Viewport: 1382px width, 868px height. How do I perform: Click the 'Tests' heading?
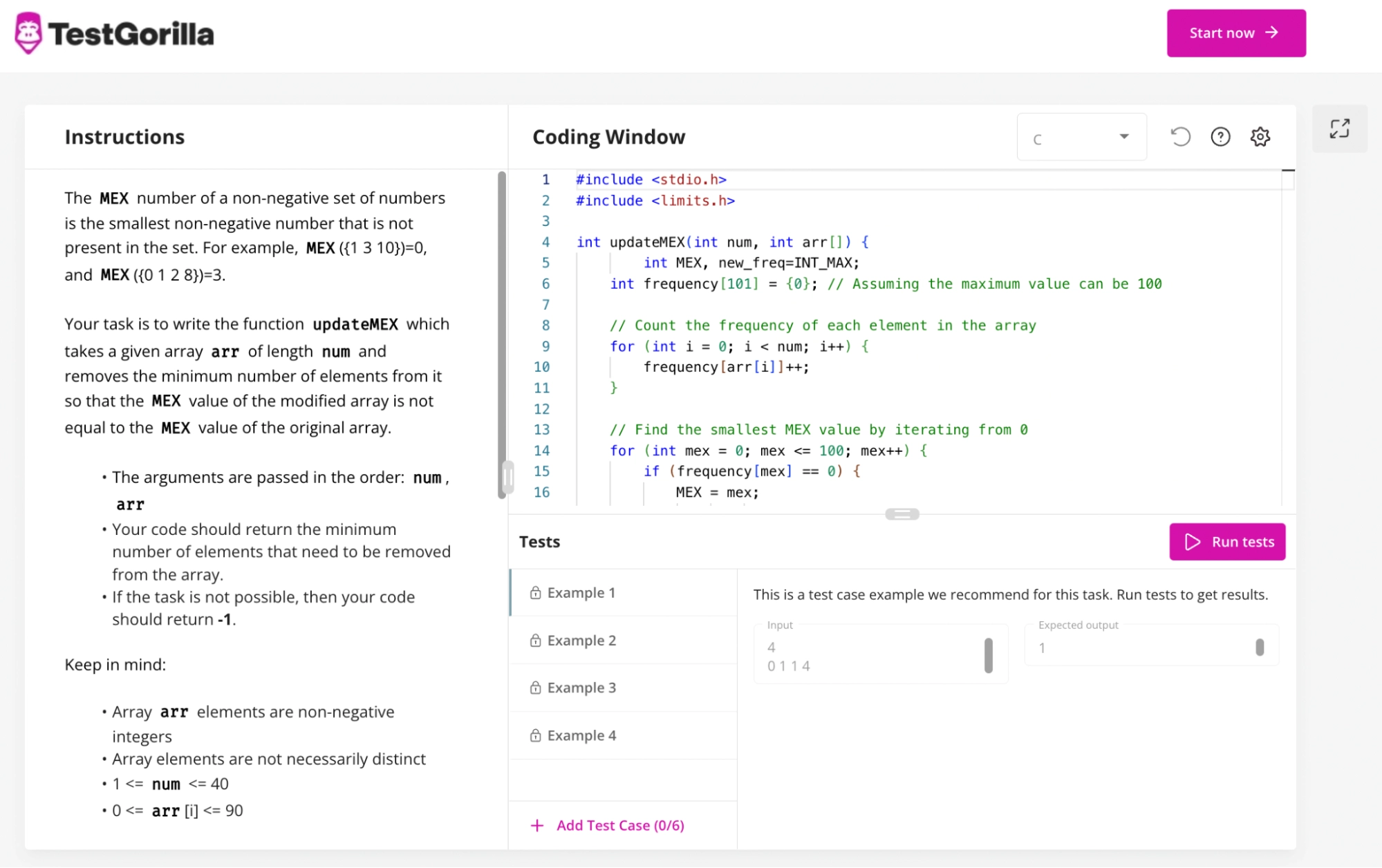[539, 542]
